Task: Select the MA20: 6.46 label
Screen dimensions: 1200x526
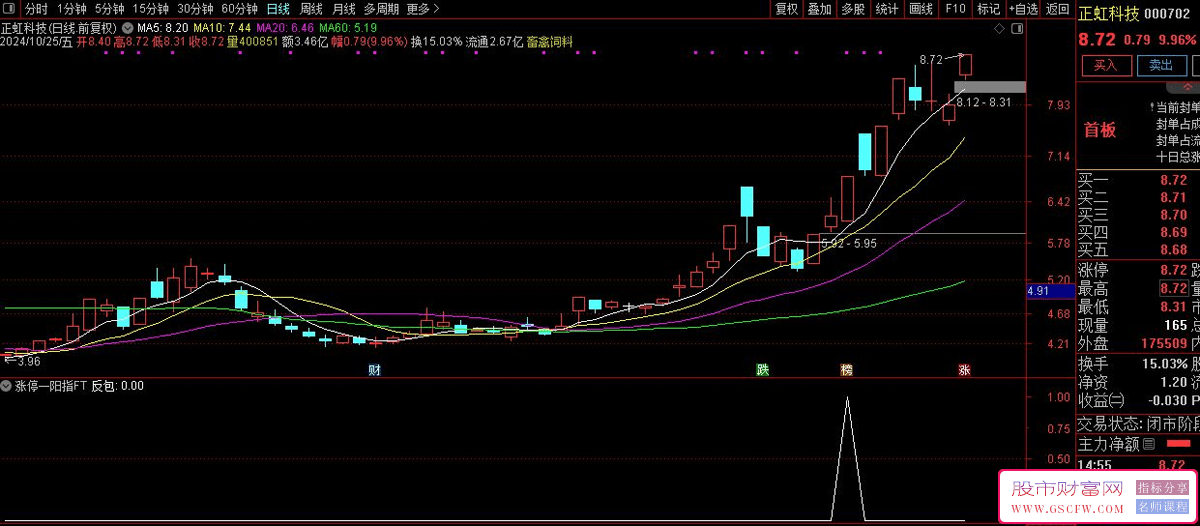Action: (285, 27)
